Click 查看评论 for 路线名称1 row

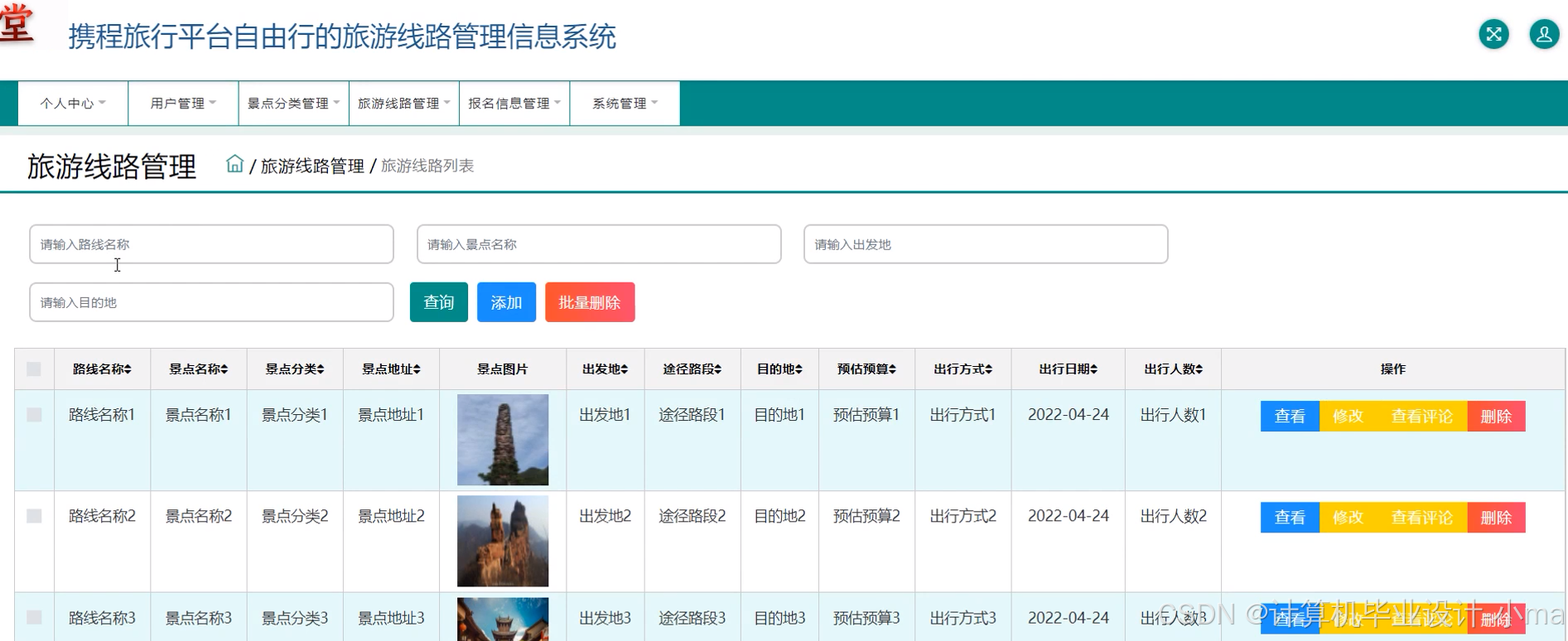pyautogui.click(x=1422, y=417)
